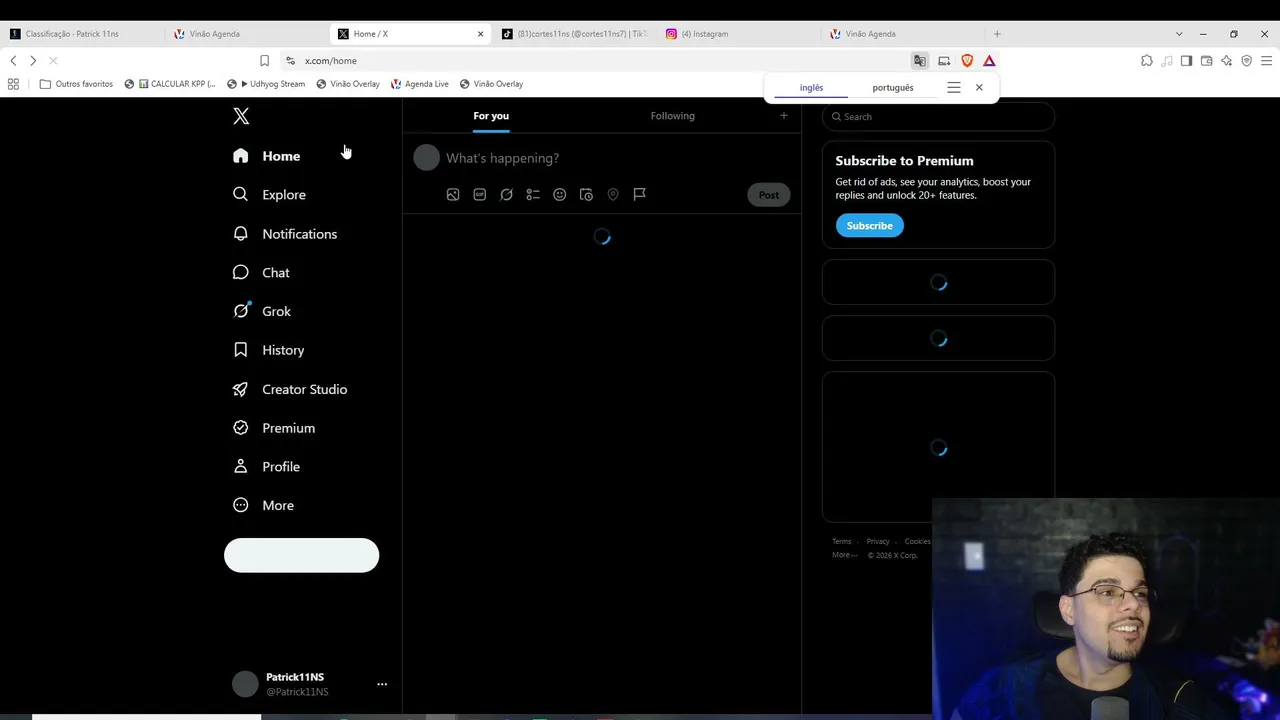Schedule the post with the calendar icon
This screenshot has height=720, width=1280.
pyautogui.click(x=586, y=195)
